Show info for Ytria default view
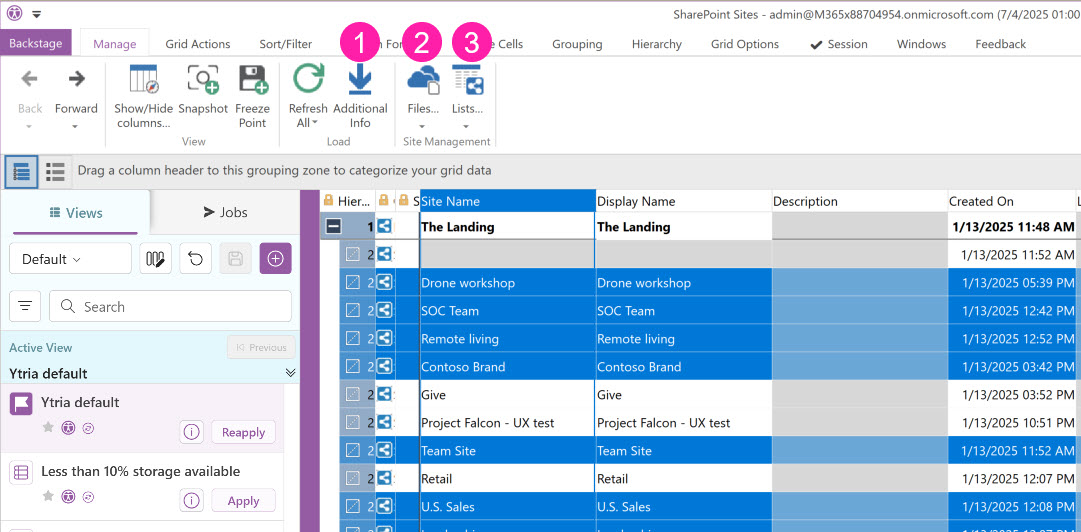 tap(192, 432)
